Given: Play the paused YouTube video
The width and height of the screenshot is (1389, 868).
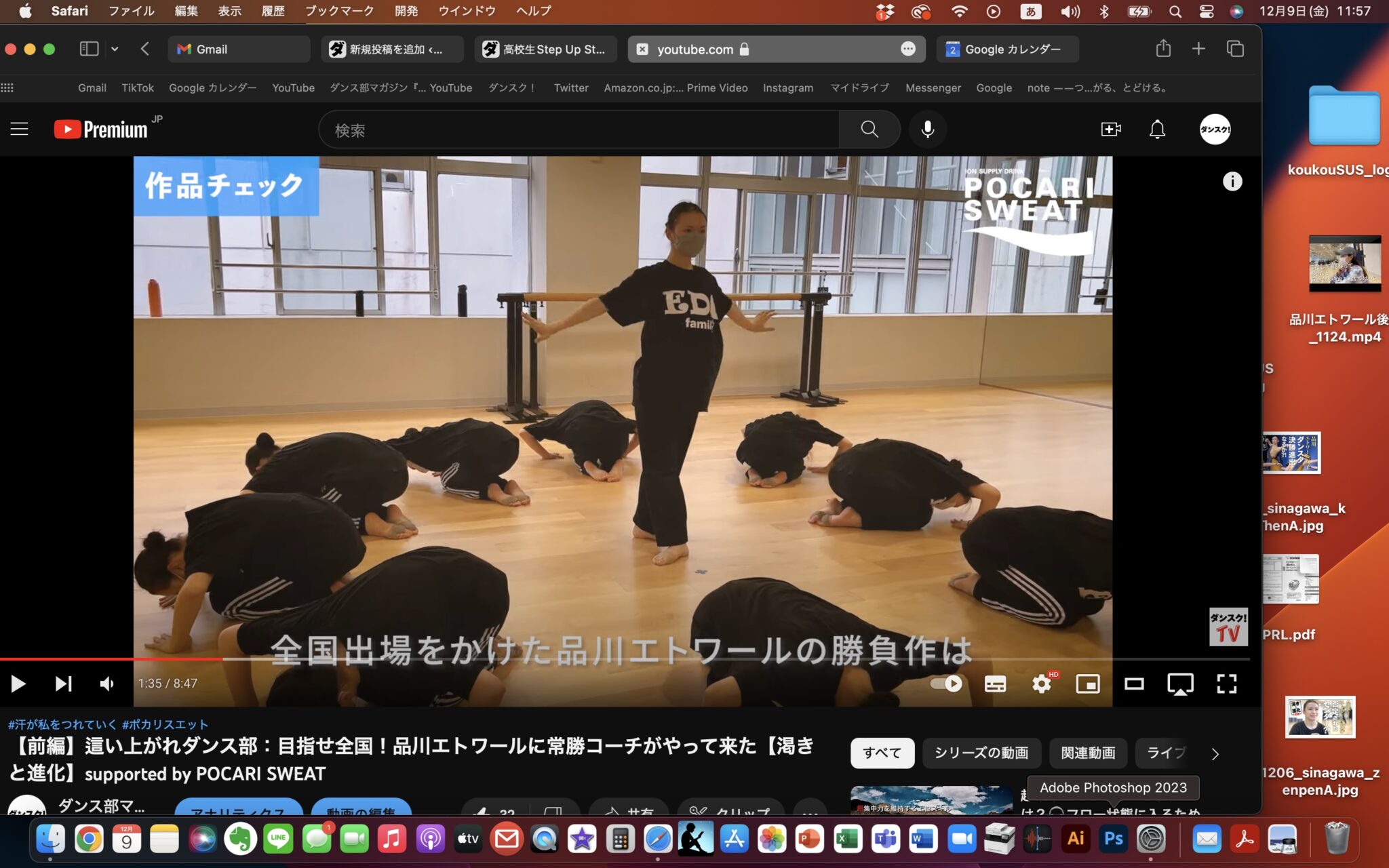Looking at the screenshot, I should [x=18, y=684].
